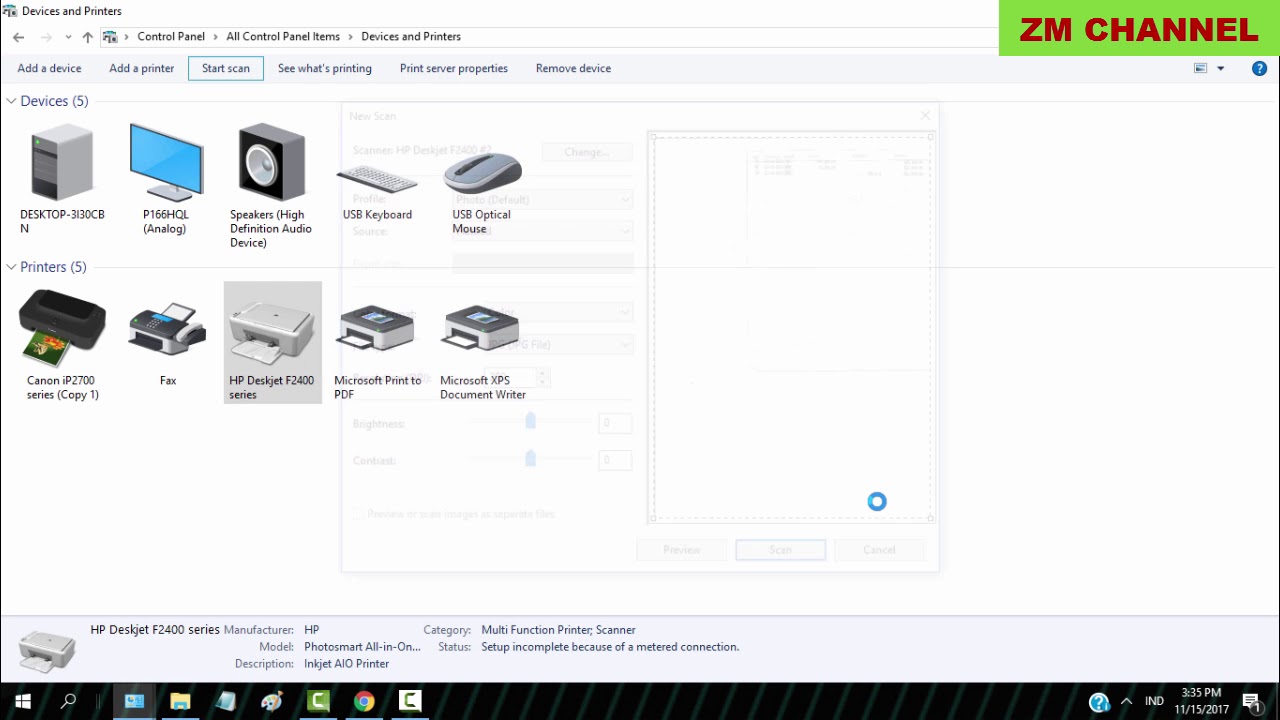Select the Fax printer icon
The height and width of the screenshot is (720, 1280).
click(x=167, y=328)
